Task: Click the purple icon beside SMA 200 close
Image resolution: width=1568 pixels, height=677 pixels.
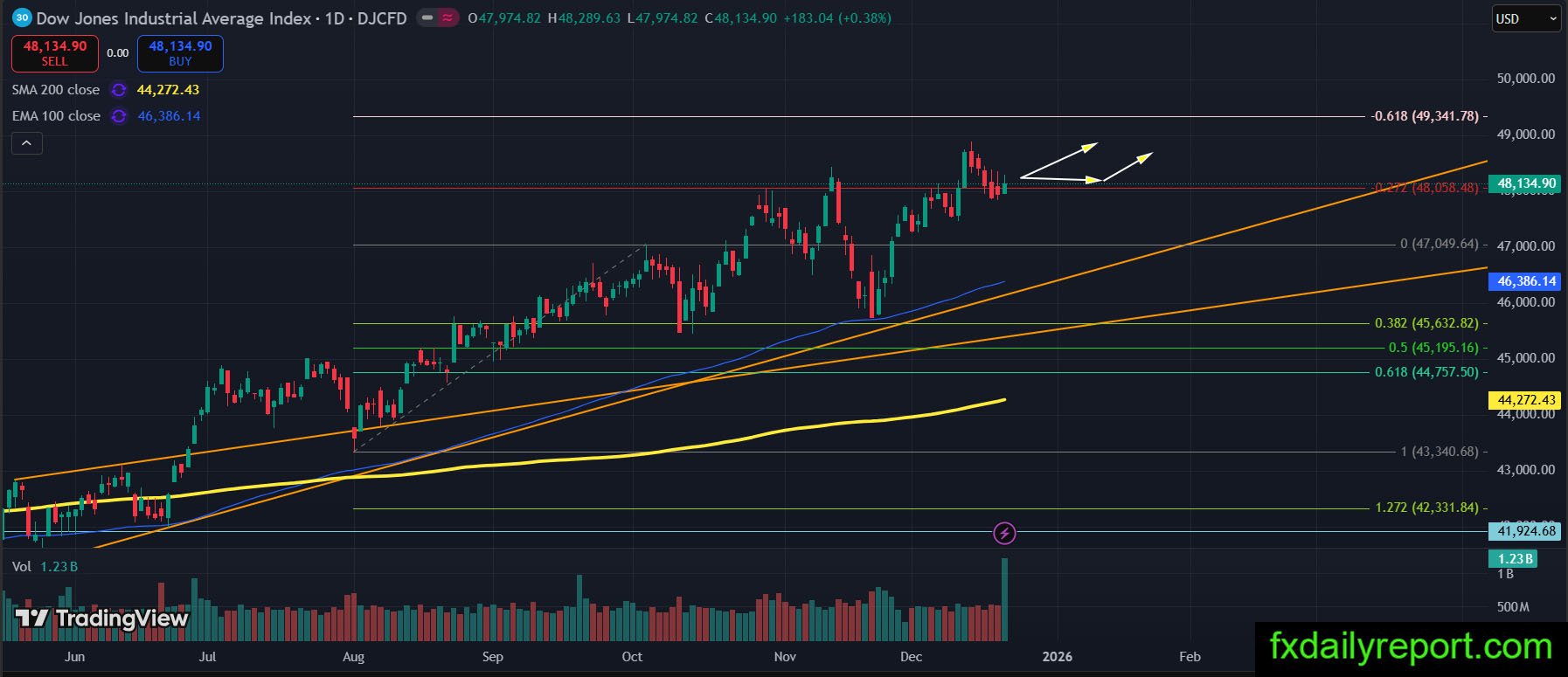Action: [119, 90]
